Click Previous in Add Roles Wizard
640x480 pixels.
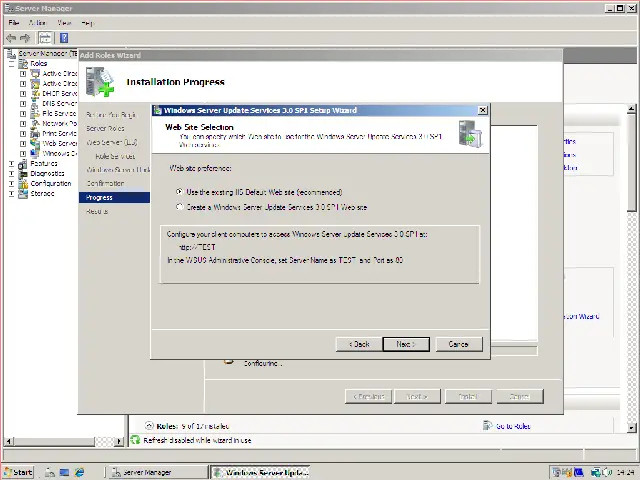click(368, 396)
